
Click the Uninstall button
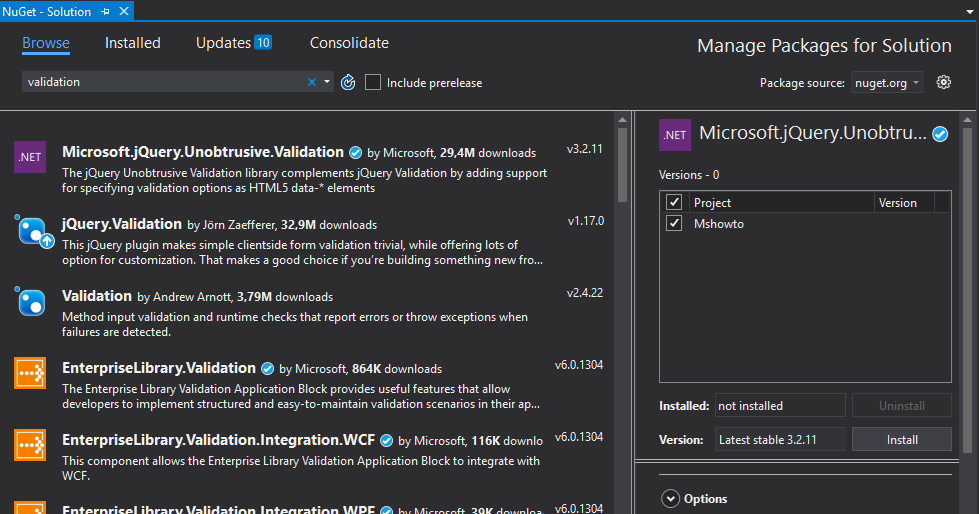coord(902,405)
